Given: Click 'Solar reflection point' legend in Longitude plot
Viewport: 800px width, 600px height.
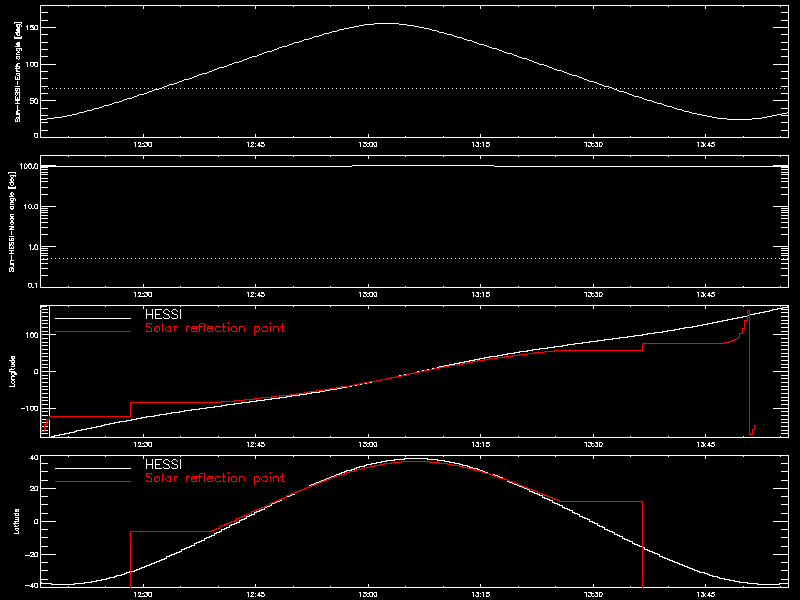Looking at the screenshot, I should coord(215,328).
